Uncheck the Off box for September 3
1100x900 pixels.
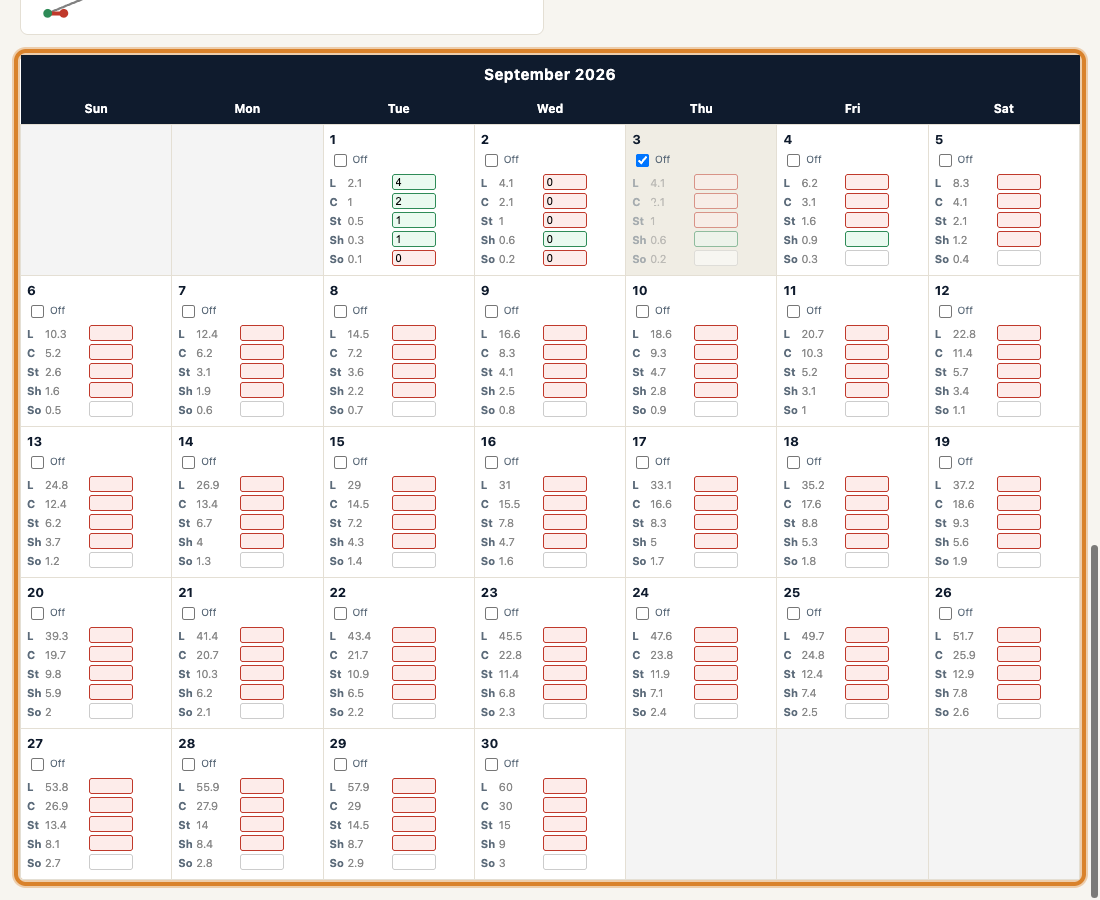(x=643, y=161)
